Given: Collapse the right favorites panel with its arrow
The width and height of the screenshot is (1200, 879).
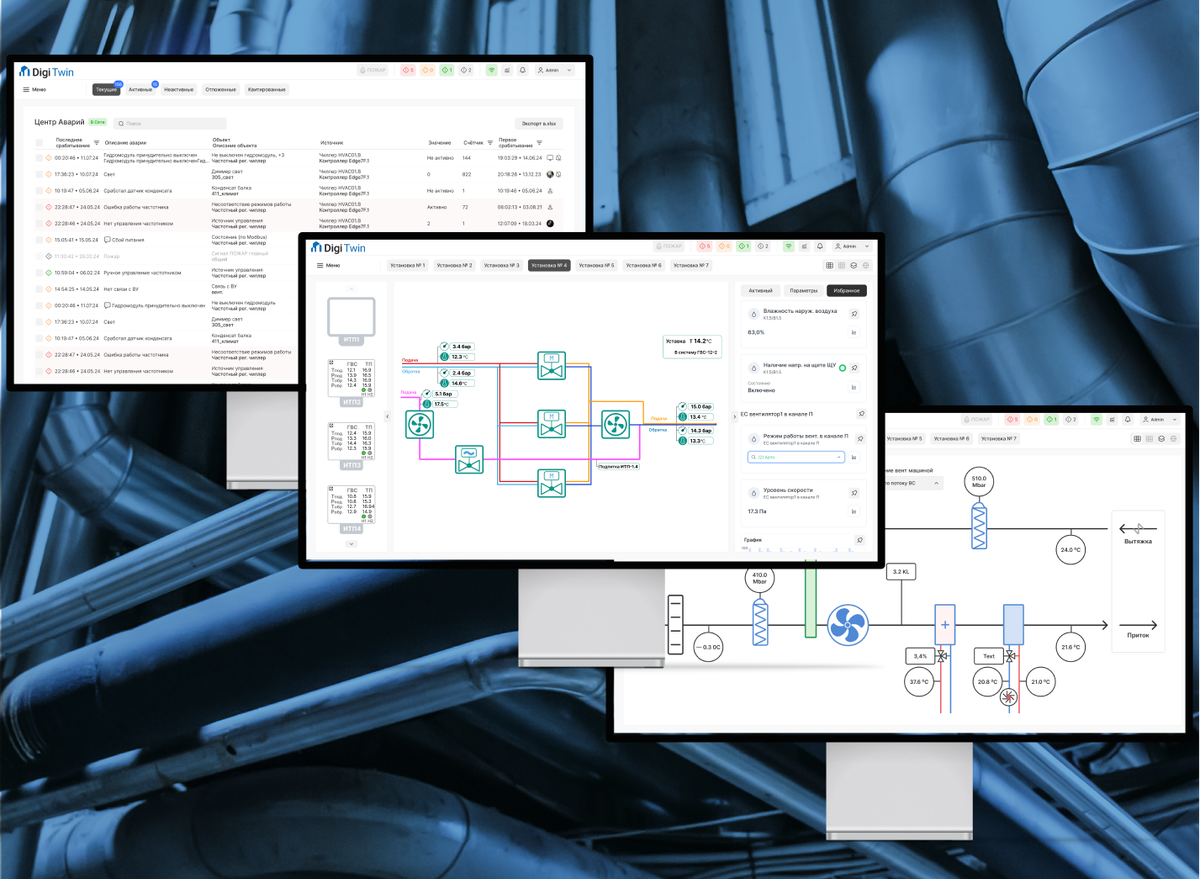Looking at the screenshot, I should pyautogui.click(x=735, y=417).
